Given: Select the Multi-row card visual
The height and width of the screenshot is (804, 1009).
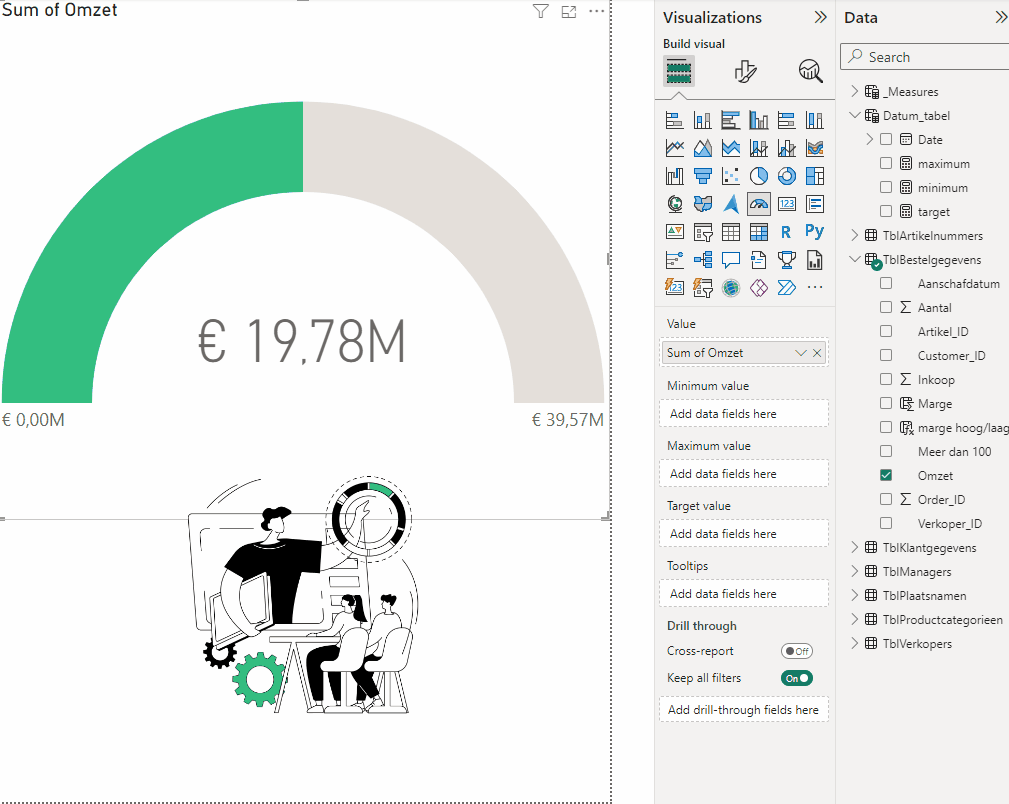Looking at the screenshot, I should [815, 205].
